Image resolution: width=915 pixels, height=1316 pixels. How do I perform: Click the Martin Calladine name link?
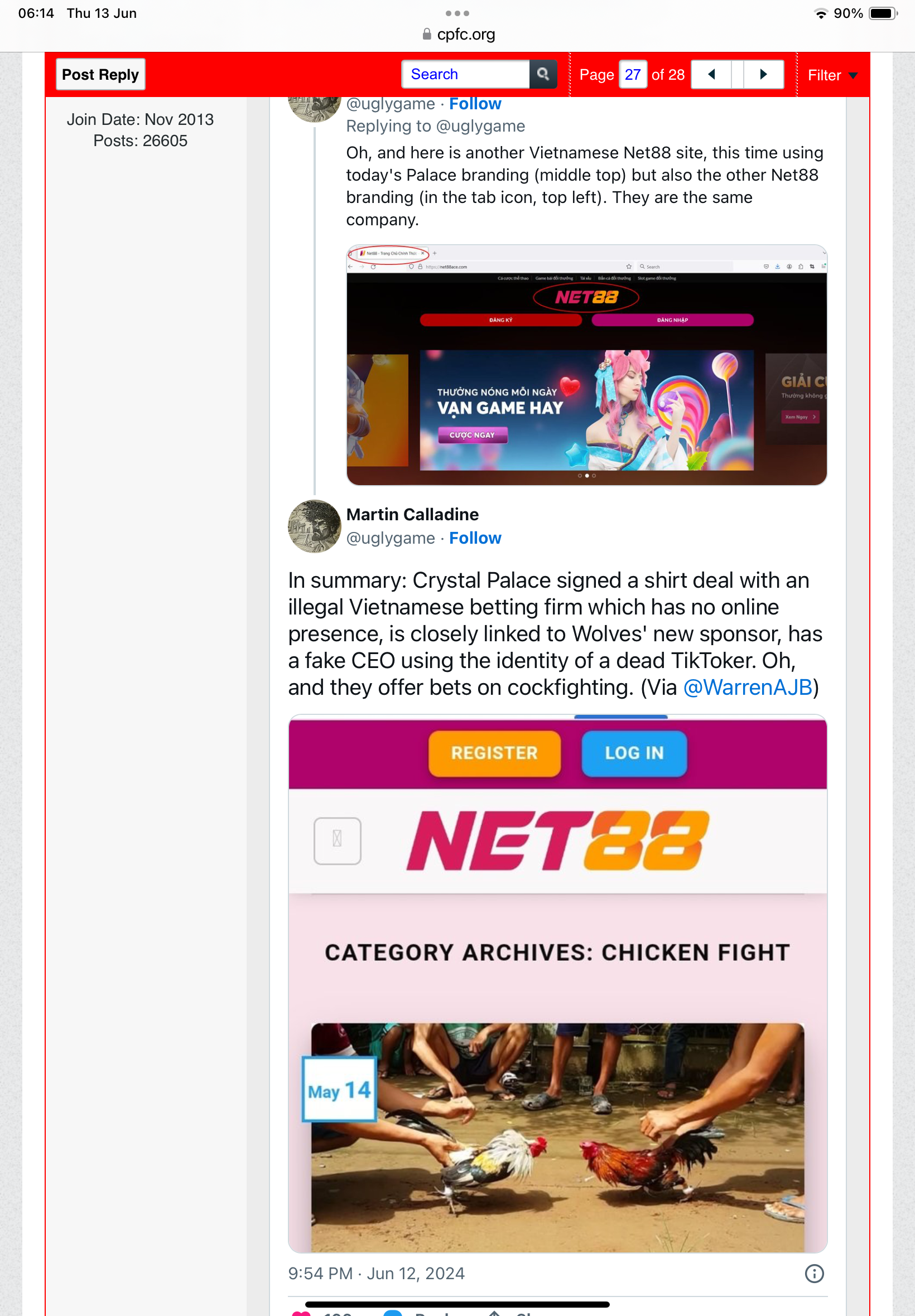pyautogui.click(x=412, y=515)
